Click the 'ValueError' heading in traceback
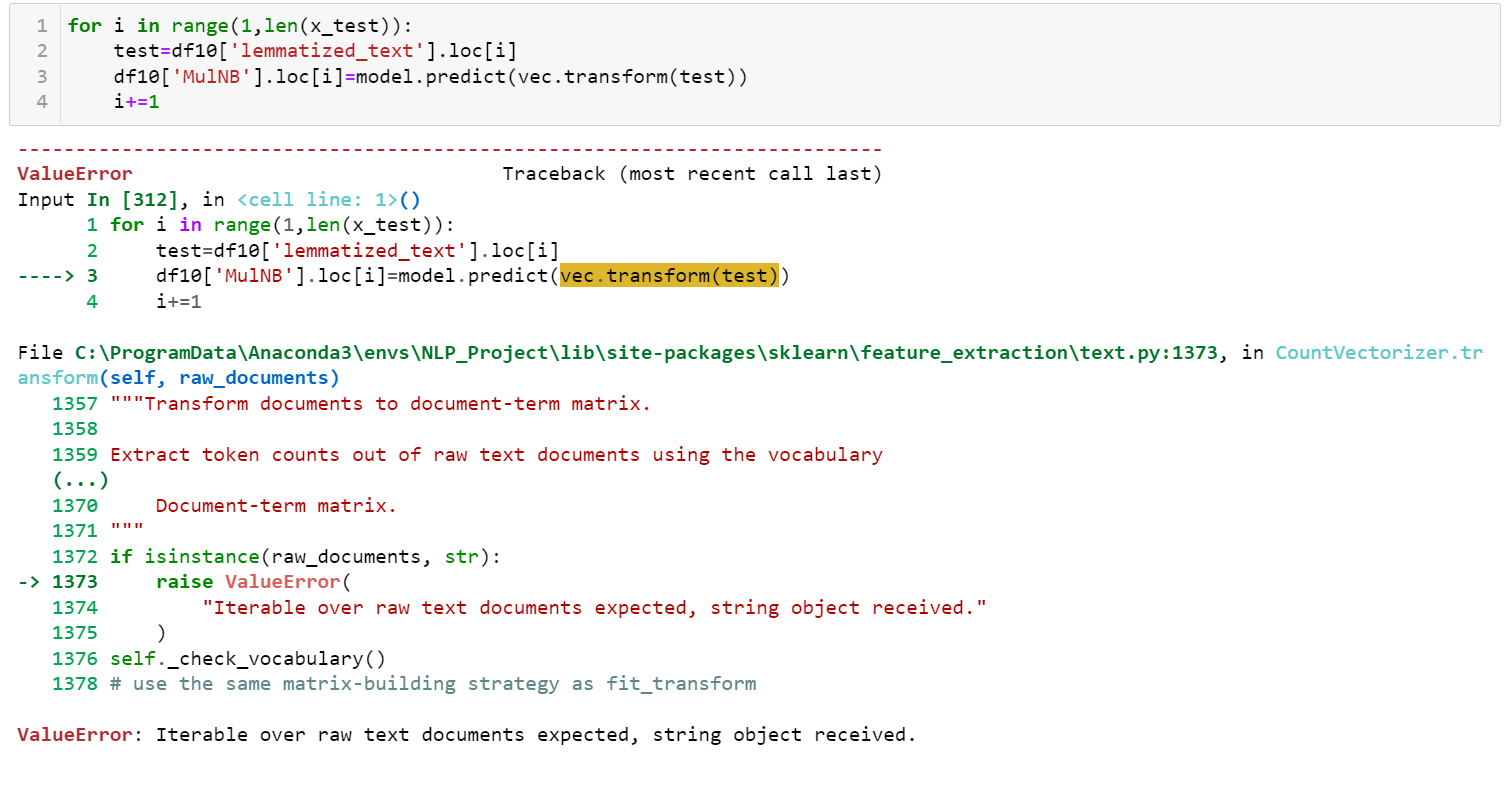The width and height of the screenshot is (1504, 790). coord(75,174)
